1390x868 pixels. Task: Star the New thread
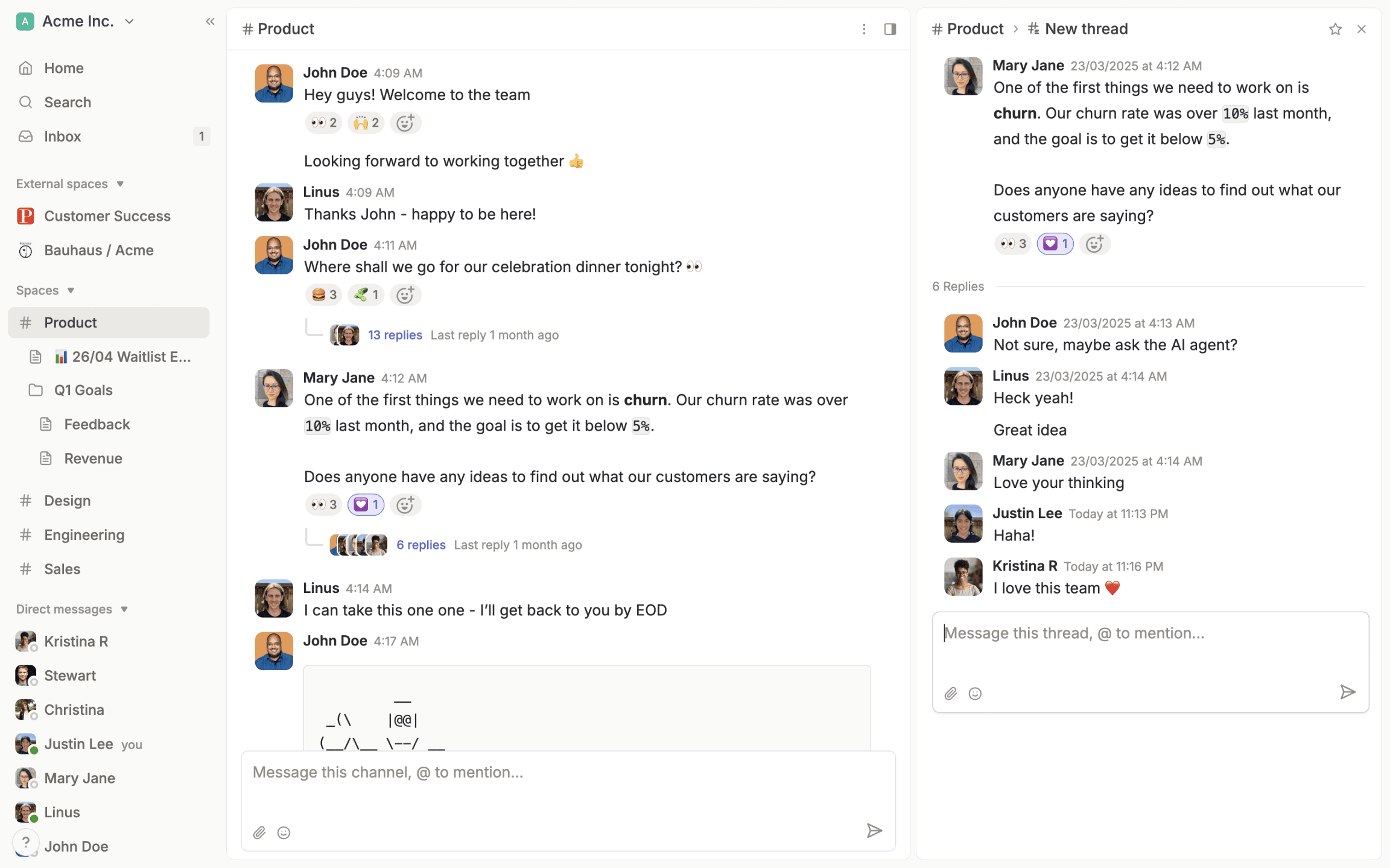coord(1334,29)
